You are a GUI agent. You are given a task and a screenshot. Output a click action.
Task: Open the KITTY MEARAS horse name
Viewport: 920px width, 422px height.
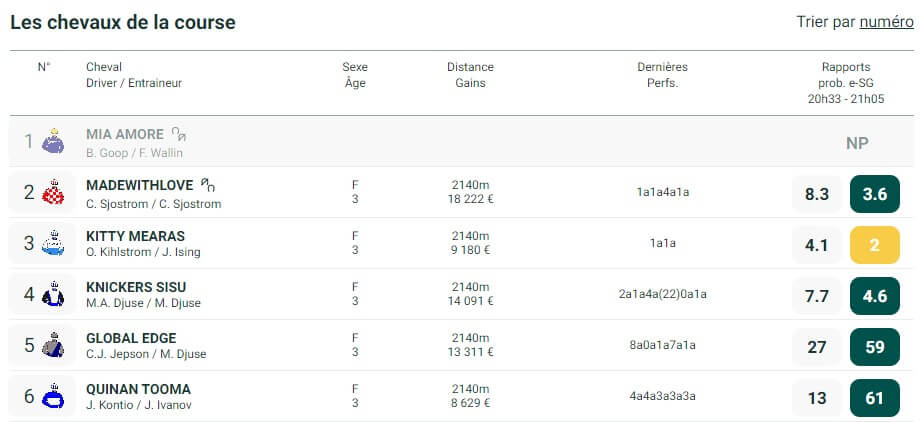coord(135,237)
